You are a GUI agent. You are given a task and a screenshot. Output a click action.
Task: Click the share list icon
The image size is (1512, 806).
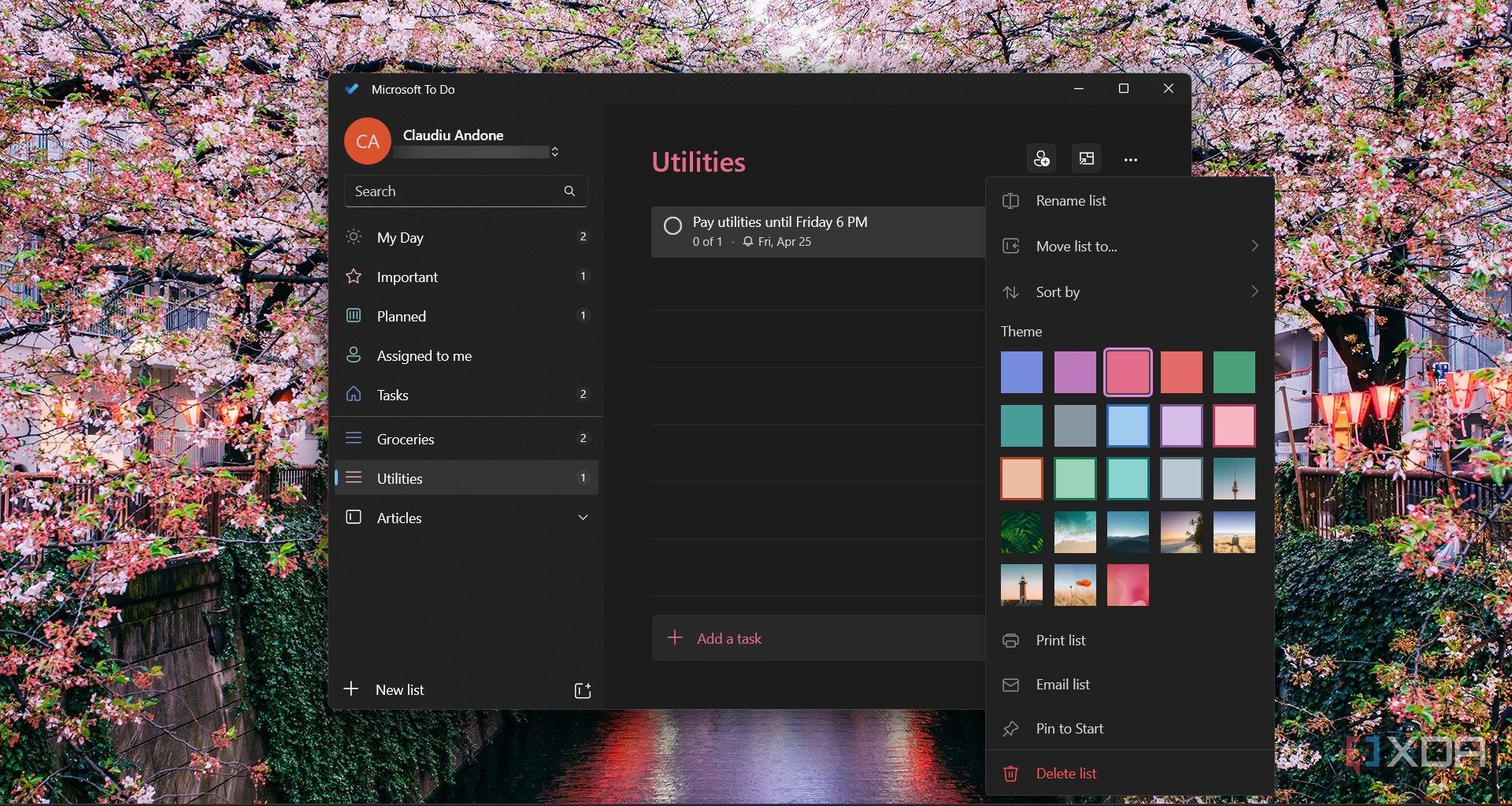[1041, 158]
